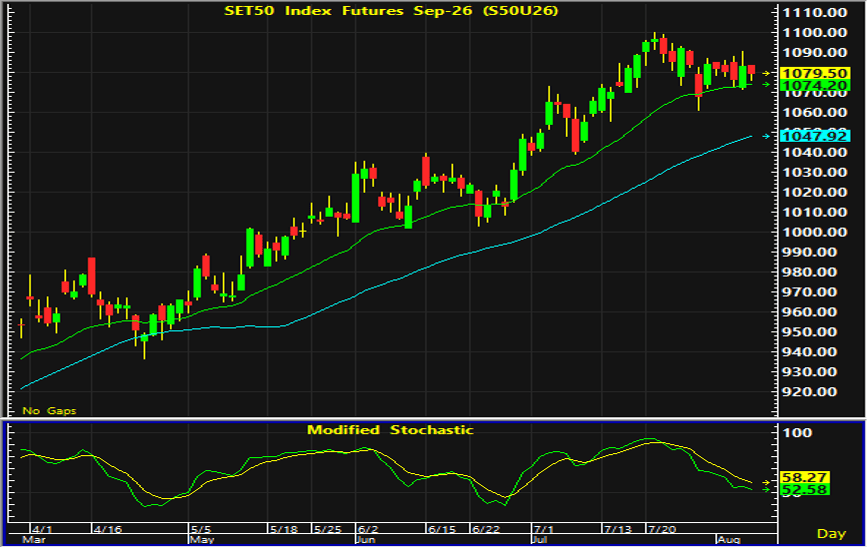Click the green 1074.20 moving average label
This screenshot has height=548, width=868.
814,85
